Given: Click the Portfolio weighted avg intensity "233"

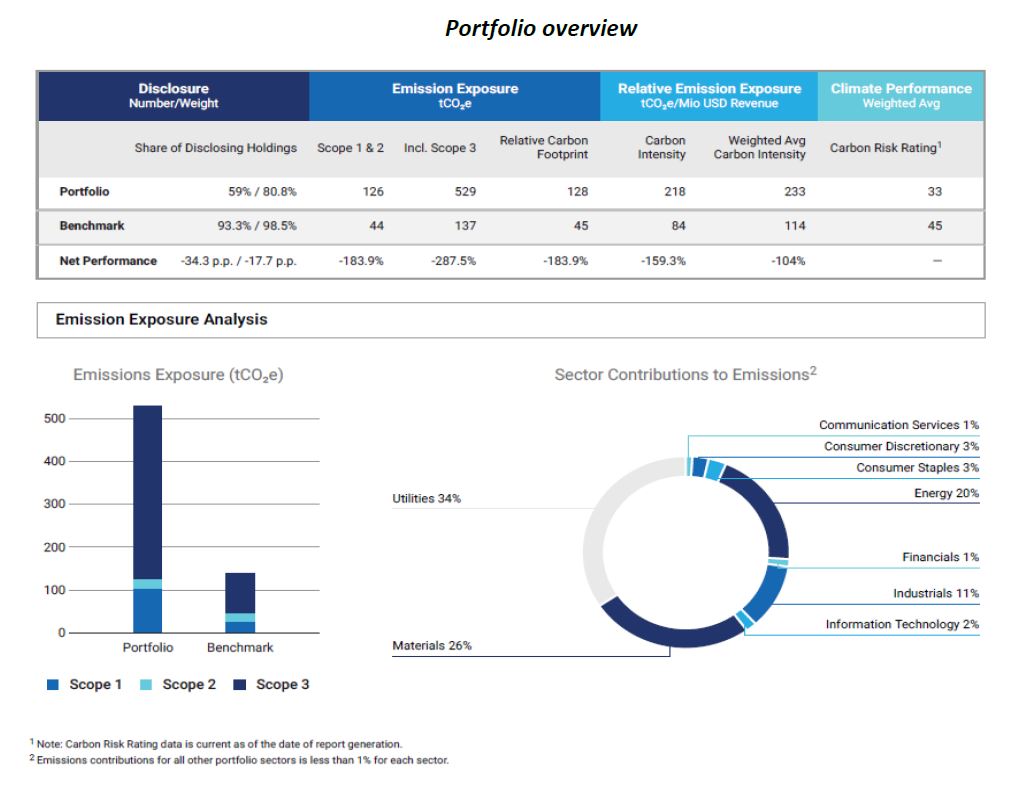Looking at the screenshot, I should point(794,192).
